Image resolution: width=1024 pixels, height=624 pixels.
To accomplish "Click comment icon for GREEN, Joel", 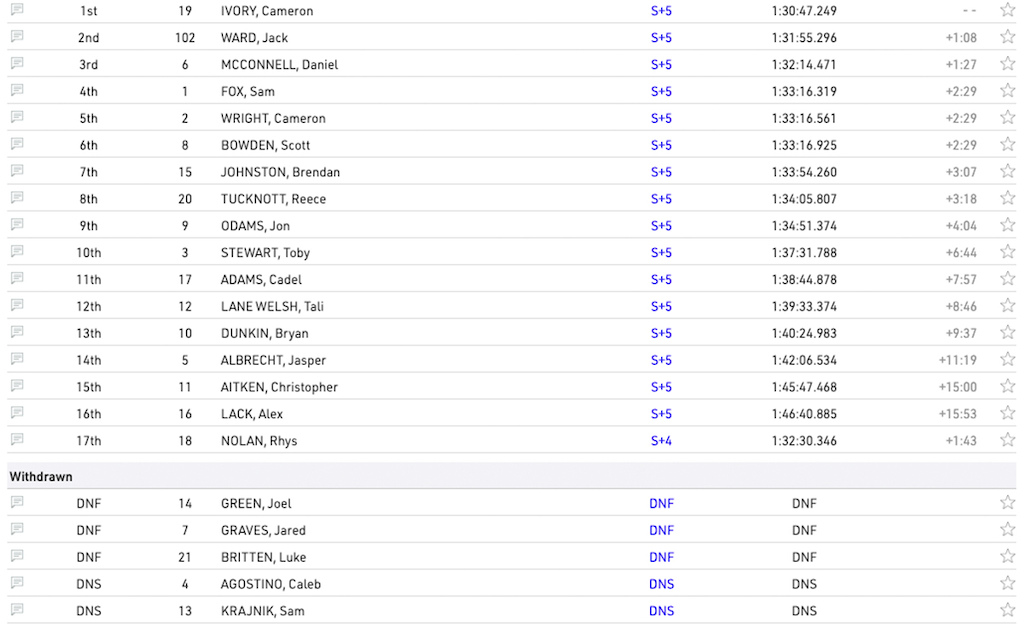I will pyautogui.click(x=18, y=502).
